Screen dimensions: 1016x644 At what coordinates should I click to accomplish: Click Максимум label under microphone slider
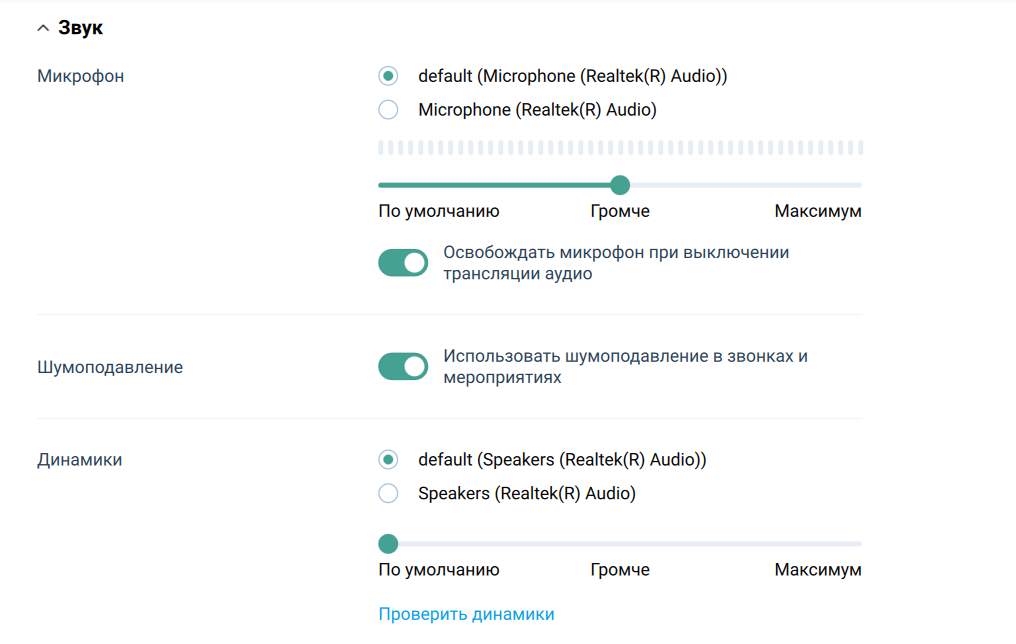click(818, 211)
